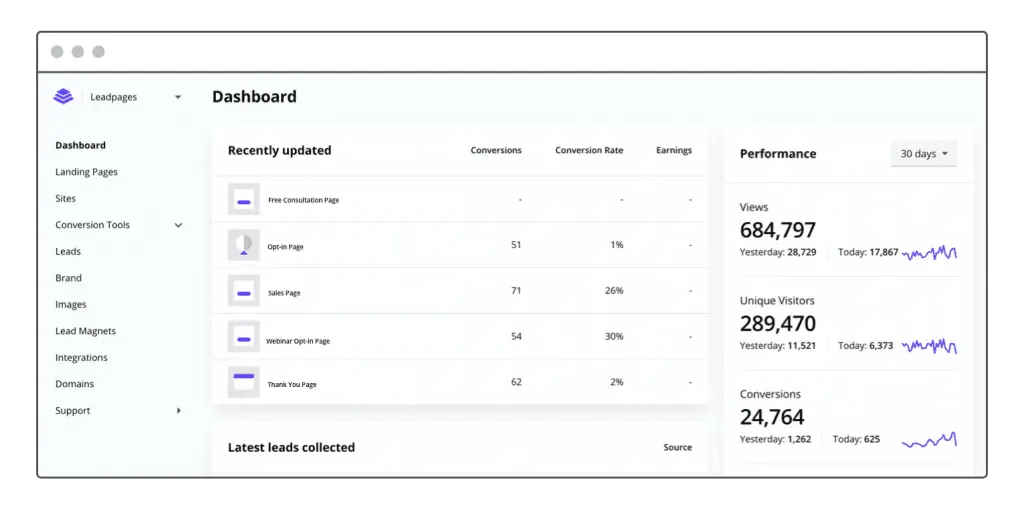
Task: Expand the Conversion Tools submenu
Action: (178, 225)
